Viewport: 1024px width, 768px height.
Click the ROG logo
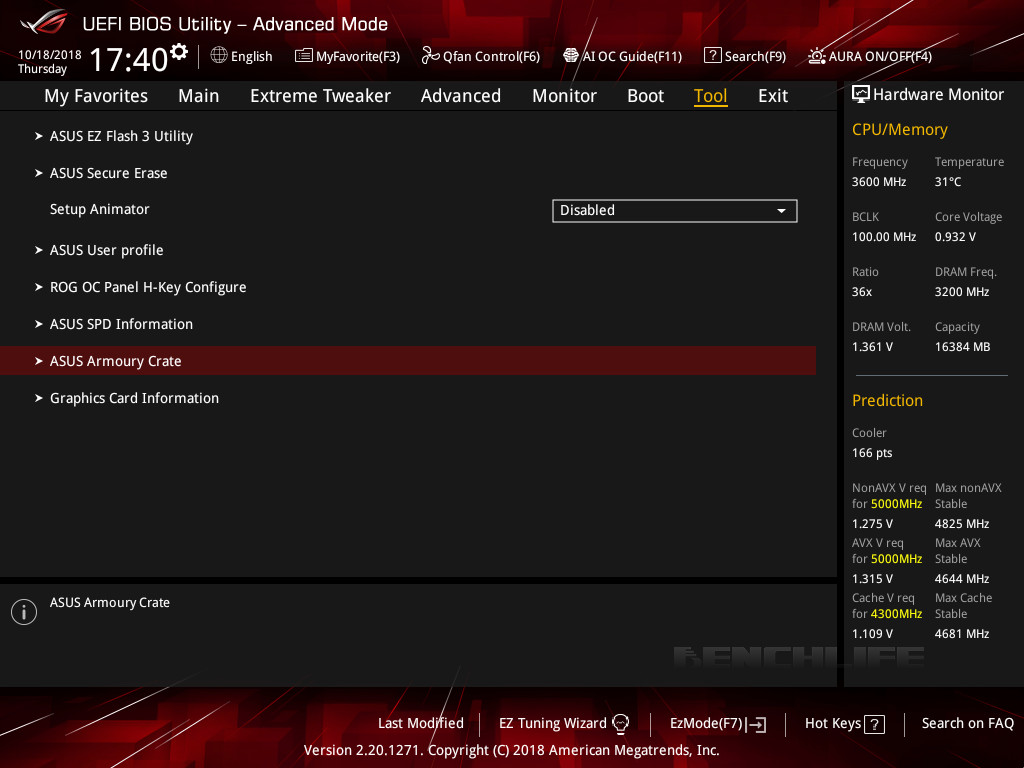point(44,22)
